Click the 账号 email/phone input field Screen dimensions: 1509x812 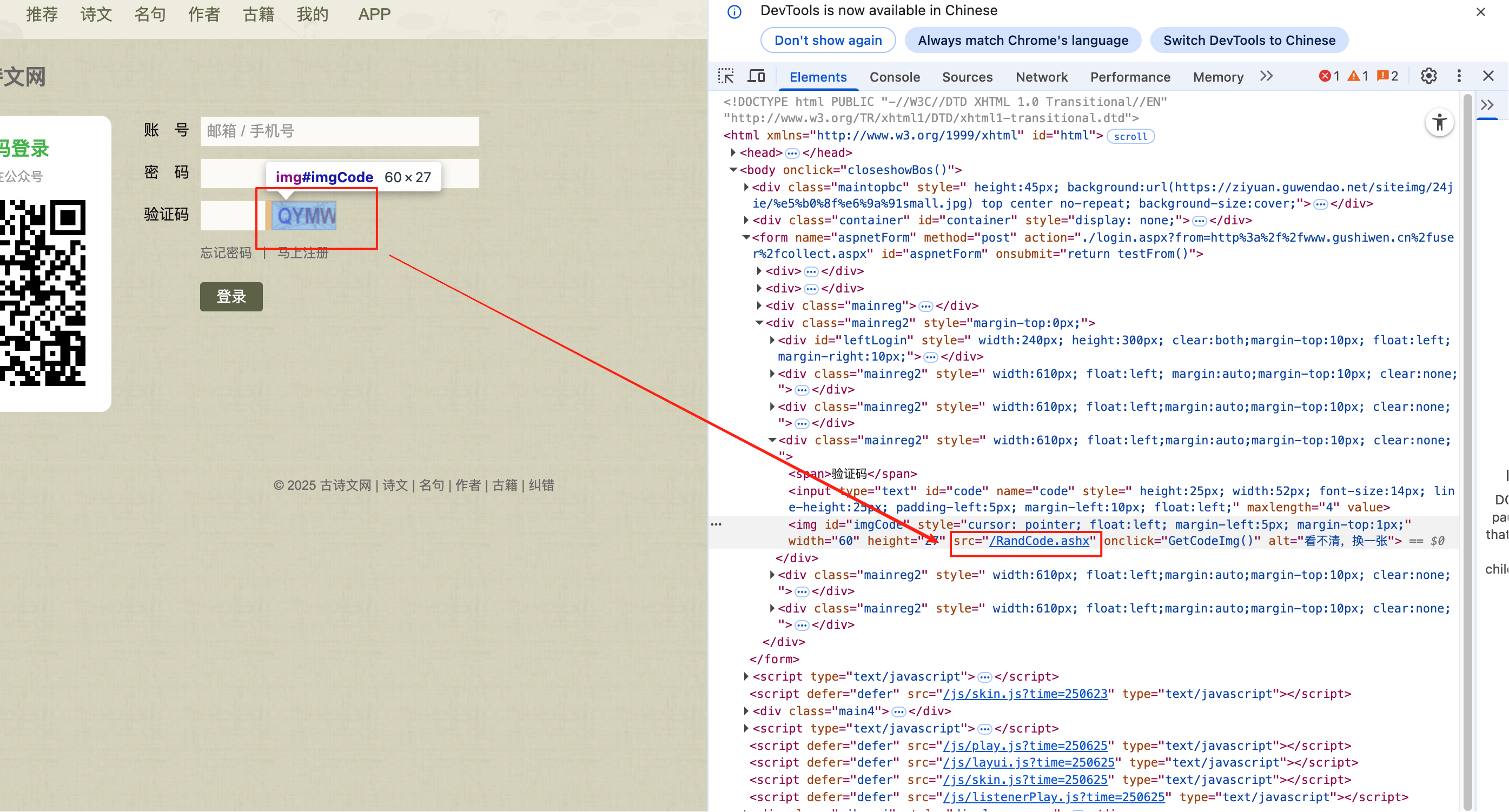pyautogui.click(x=340, y=131)
